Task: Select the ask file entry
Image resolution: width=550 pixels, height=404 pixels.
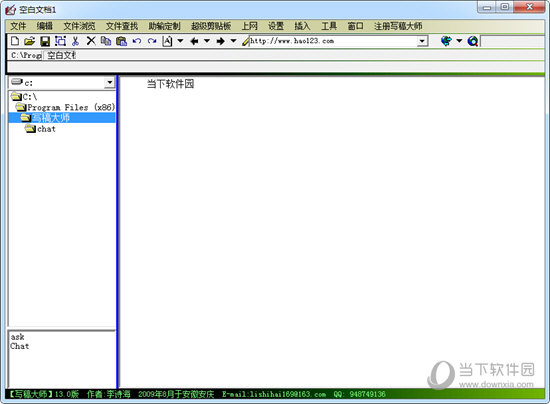Action: 17,337
